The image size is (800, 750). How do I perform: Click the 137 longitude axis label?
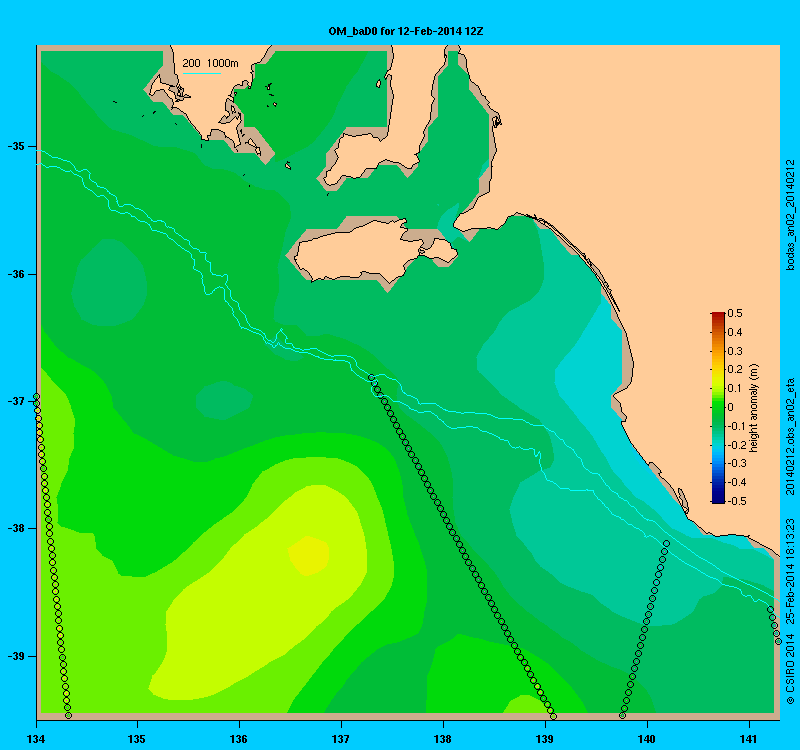point(341,739)
